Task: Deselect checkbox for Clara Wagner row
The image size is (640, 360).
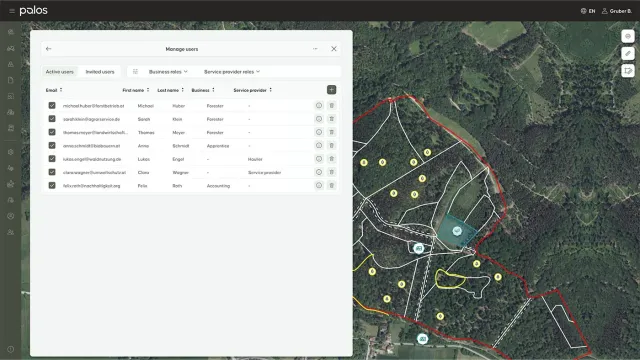Action: pyautogui.click(x=52, y=172)
